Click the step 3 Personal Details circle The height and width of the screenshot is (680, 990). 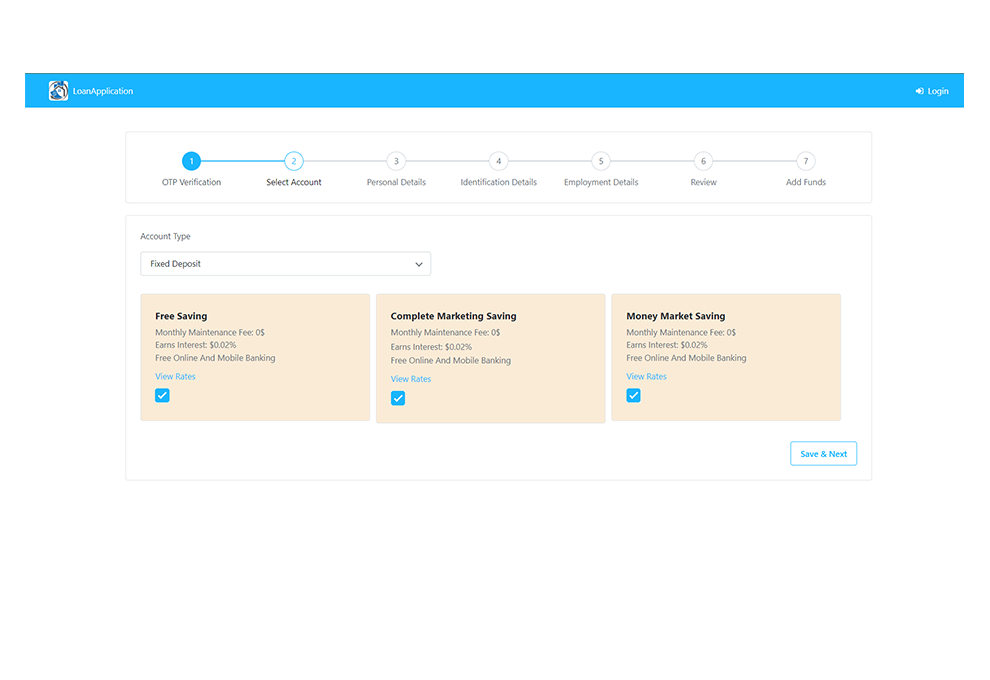click(x=396, y=160)
